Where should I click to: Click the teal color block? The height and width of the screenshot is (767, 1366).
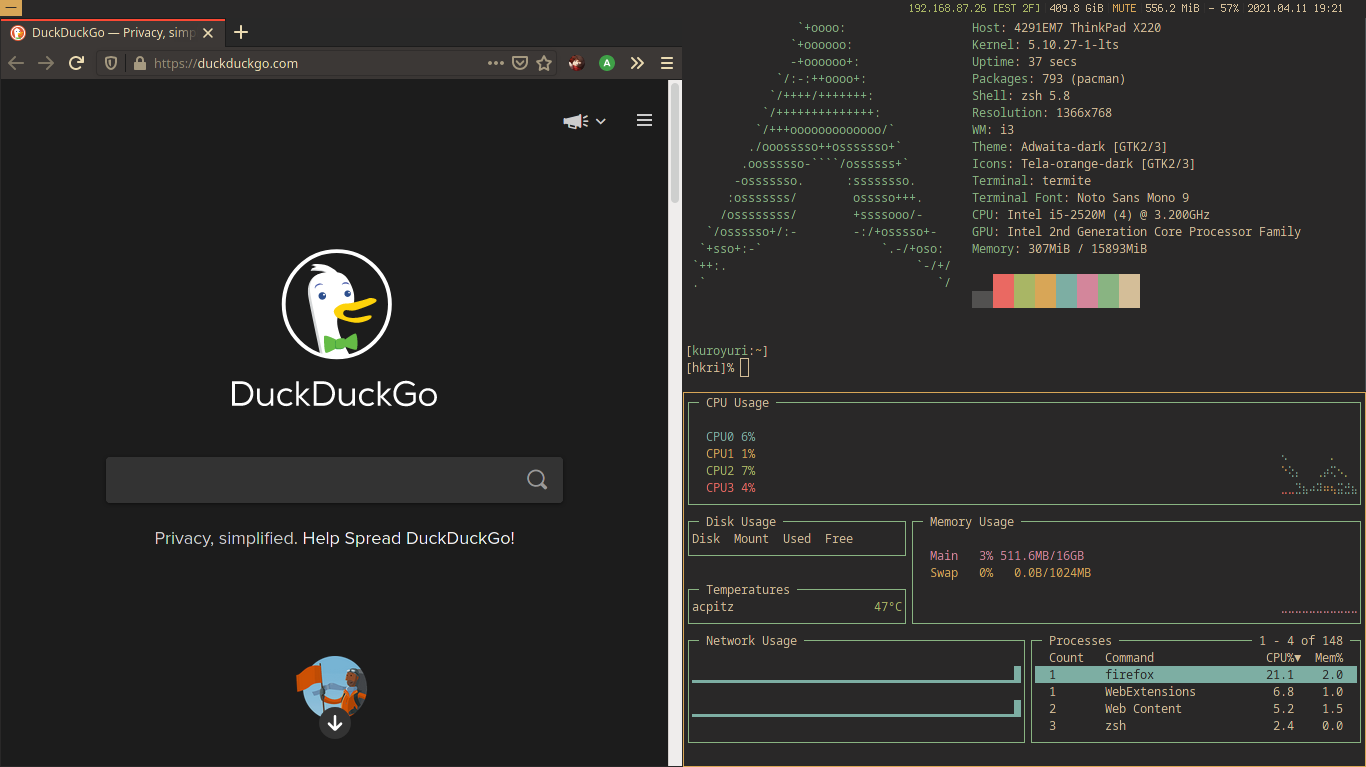pos(1066,291)
